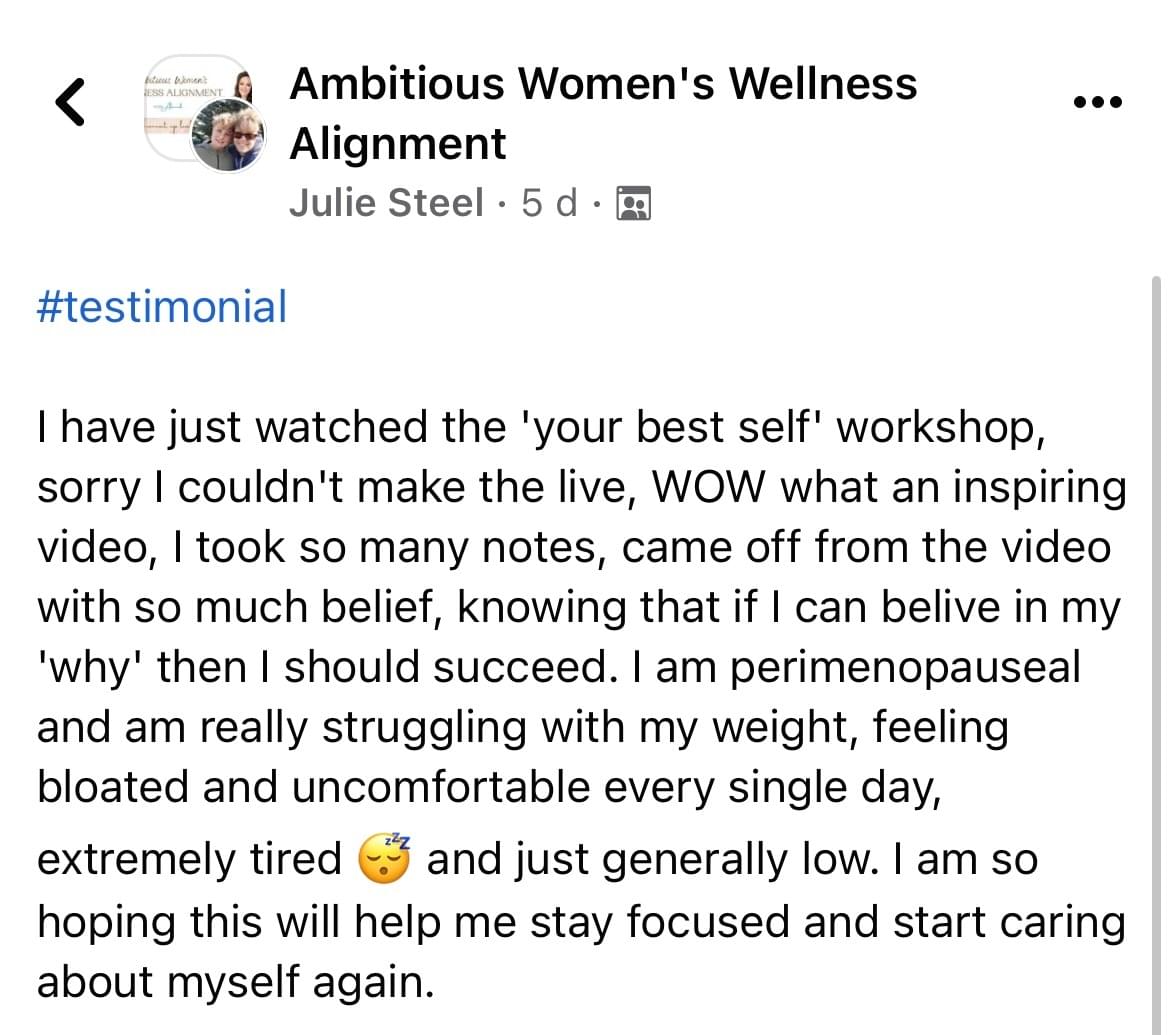The height and width of the screenshot is (1035, 1170).
Task: Open the #testimonial hashtag
Action: point(162,306)
